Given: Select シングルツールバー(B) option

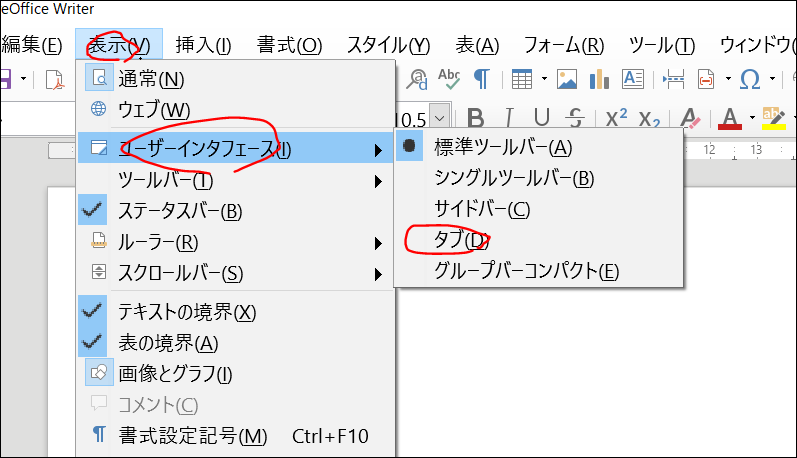Looking at the screenshot, I should (x=539, y=178).
